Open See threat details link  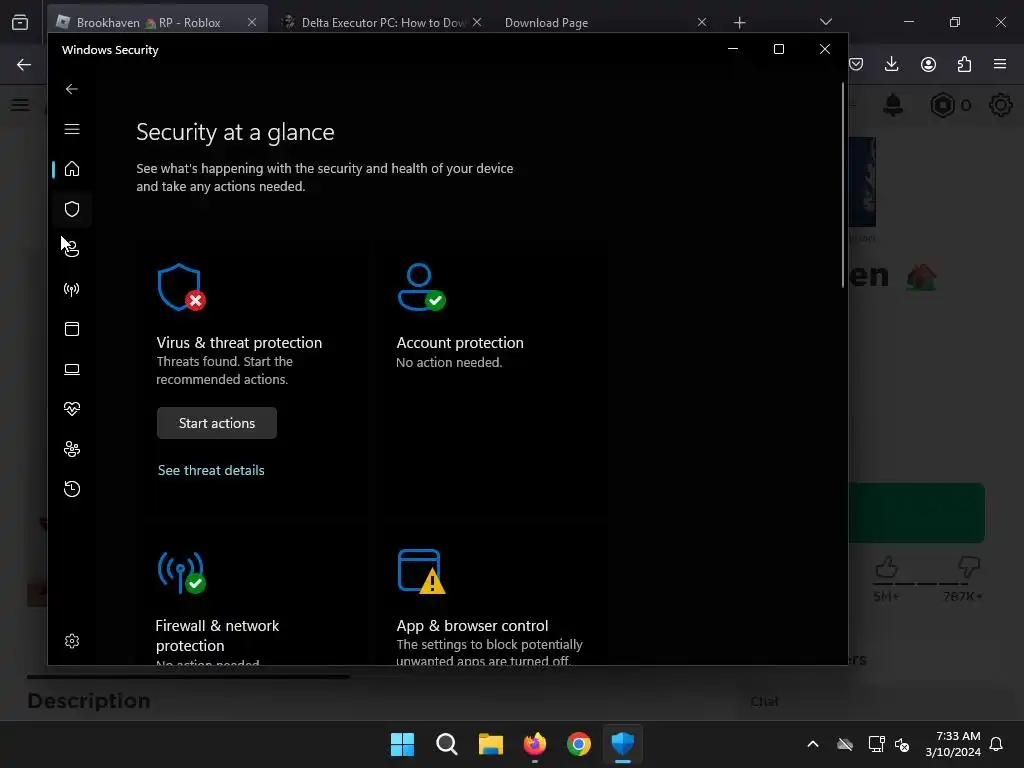211,470
